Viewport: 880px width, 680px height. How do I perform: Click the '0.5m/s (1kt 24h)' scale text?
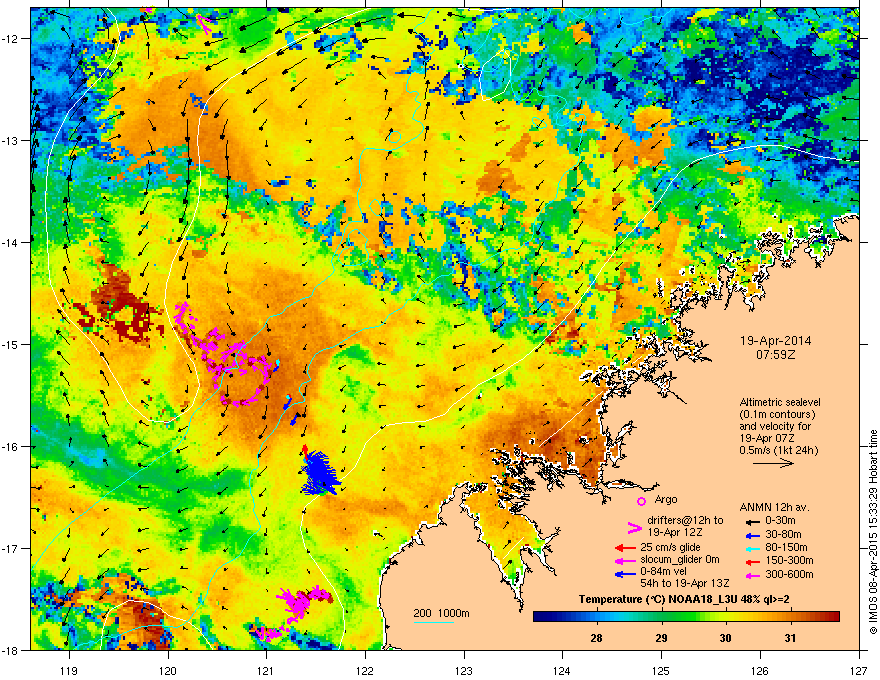tap(778, 451)
